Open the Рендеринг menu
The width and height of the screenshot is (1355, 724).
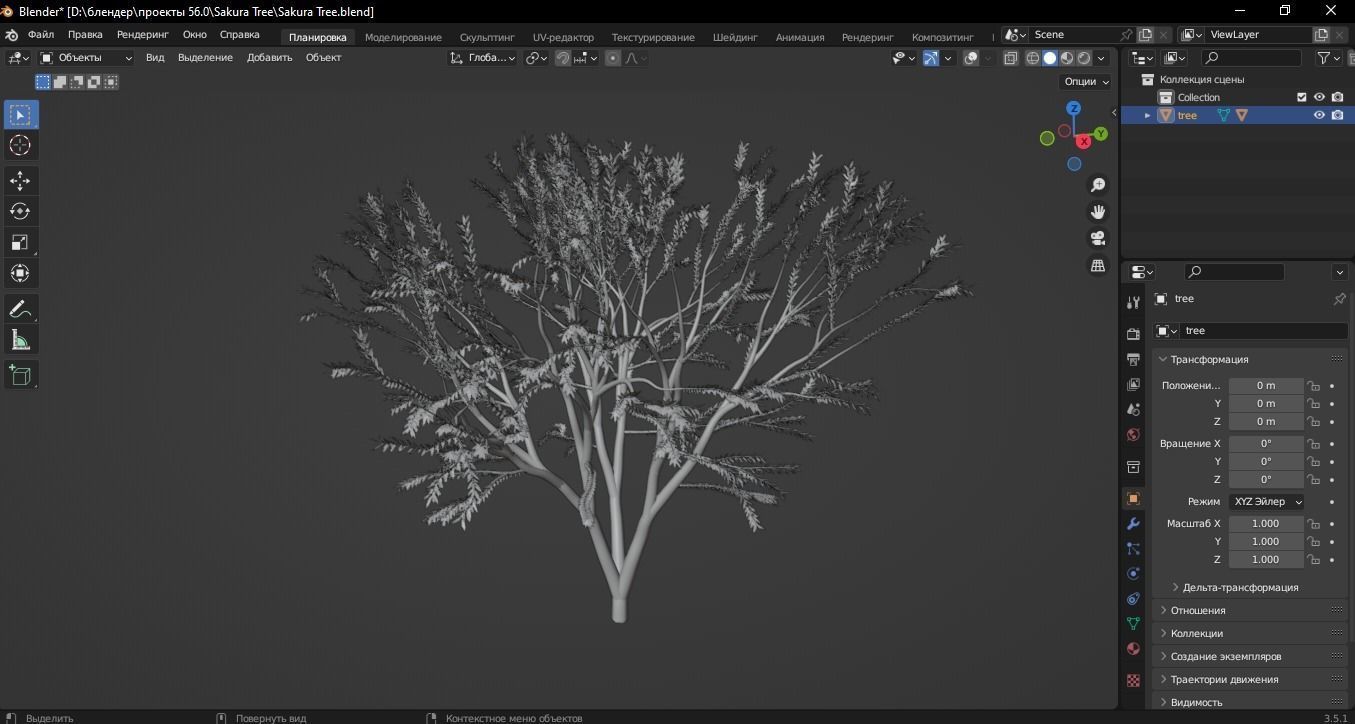pyautogui.click(x=143, y=35)
